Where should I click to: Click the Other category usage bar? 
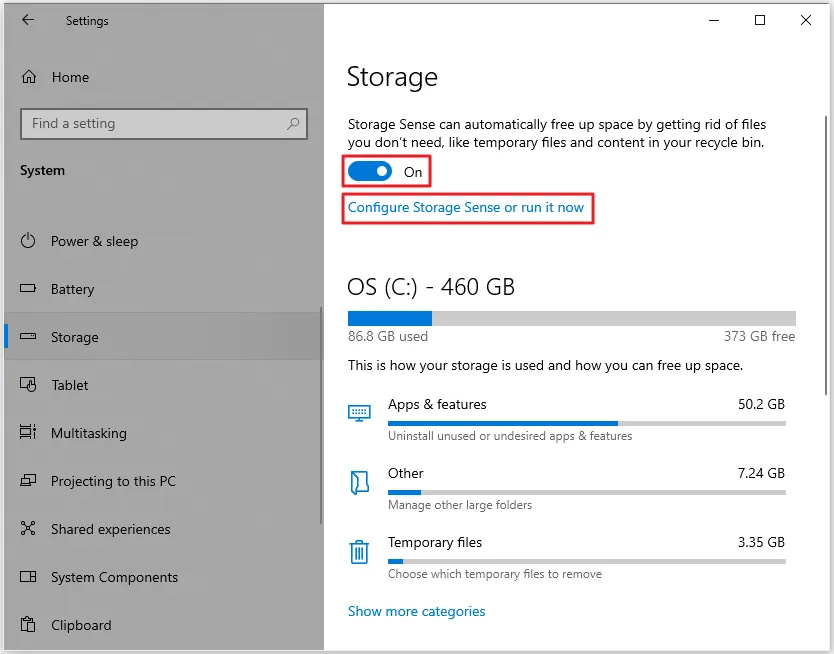coord(587,492)
